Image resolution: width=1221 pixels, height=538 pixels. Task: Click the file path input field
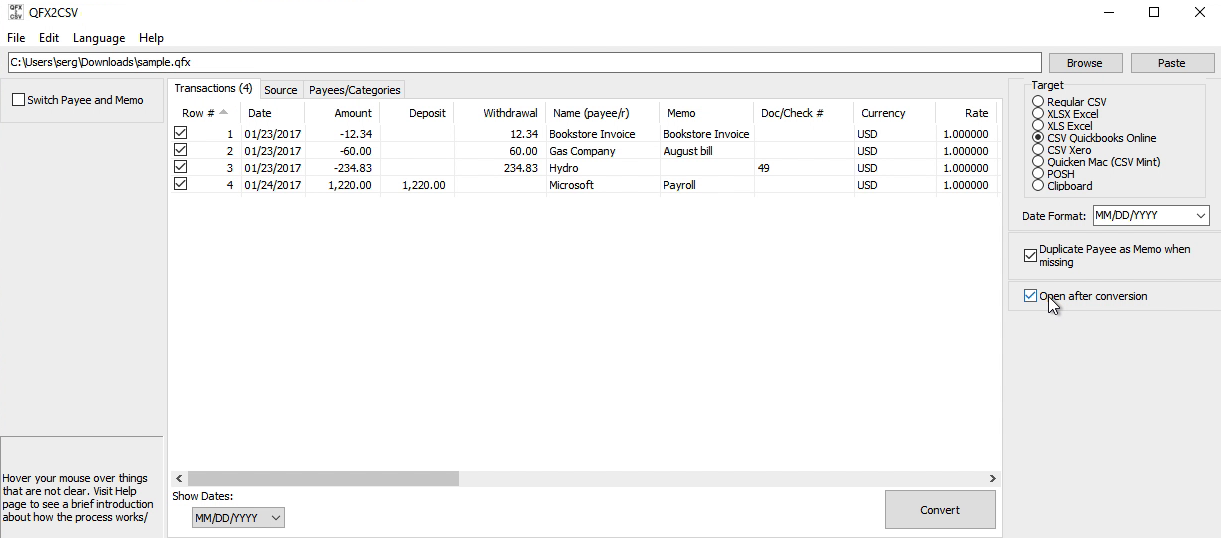524,62
